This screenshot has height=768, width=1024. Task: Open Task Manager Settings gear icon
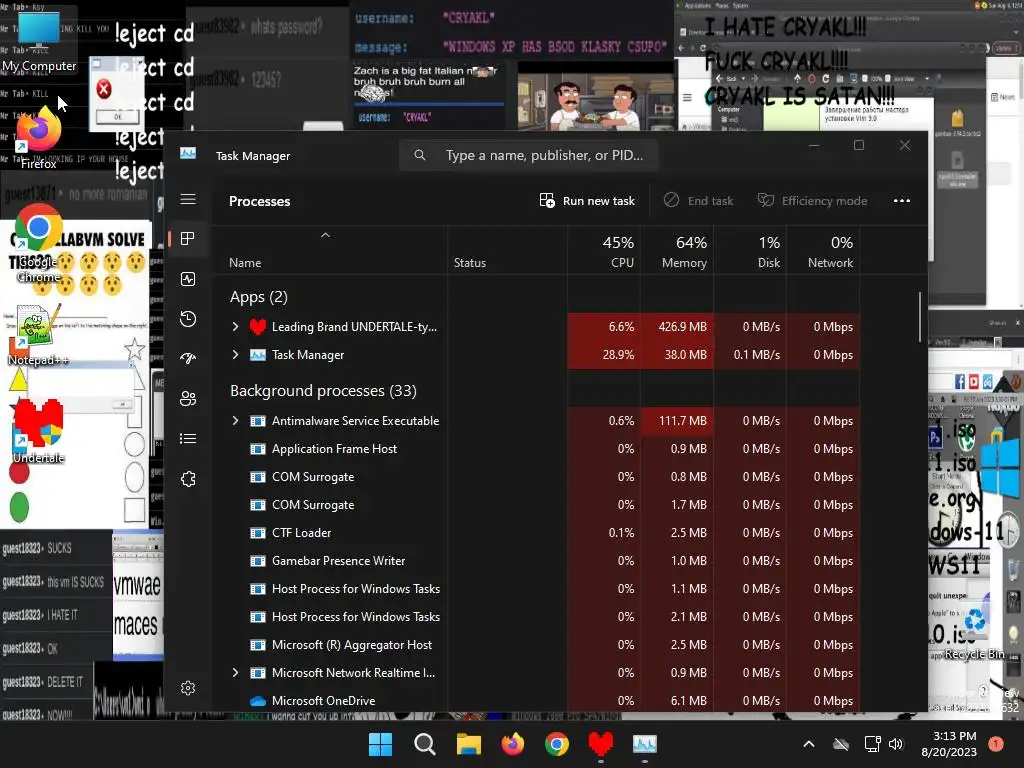188,688
